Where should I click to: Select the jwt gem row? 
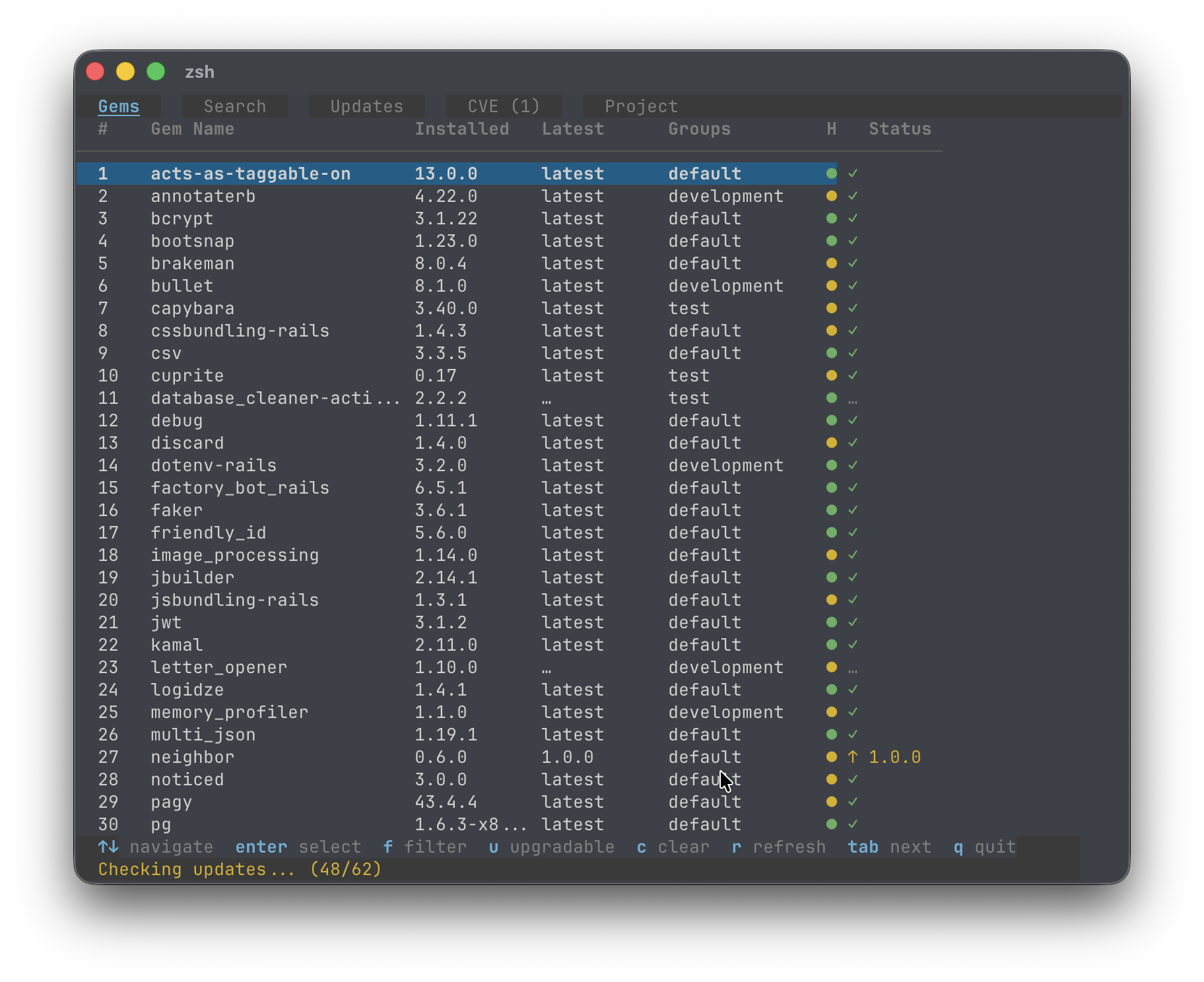(x=166, y=622)
